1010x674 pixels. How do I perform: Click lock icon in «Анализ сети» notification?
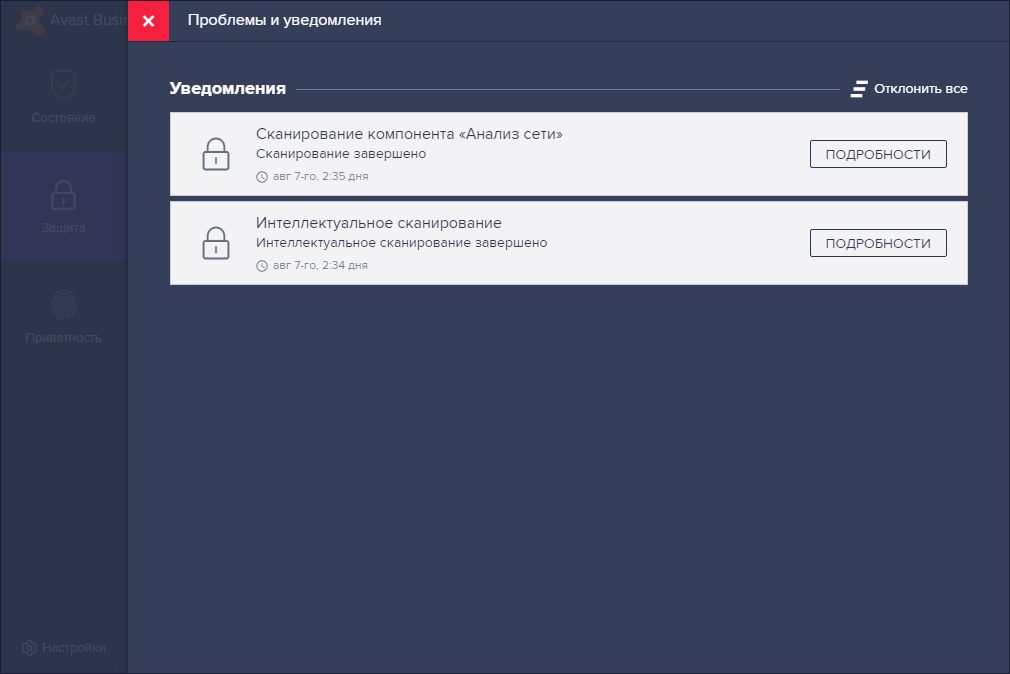[x=216, y=154]
